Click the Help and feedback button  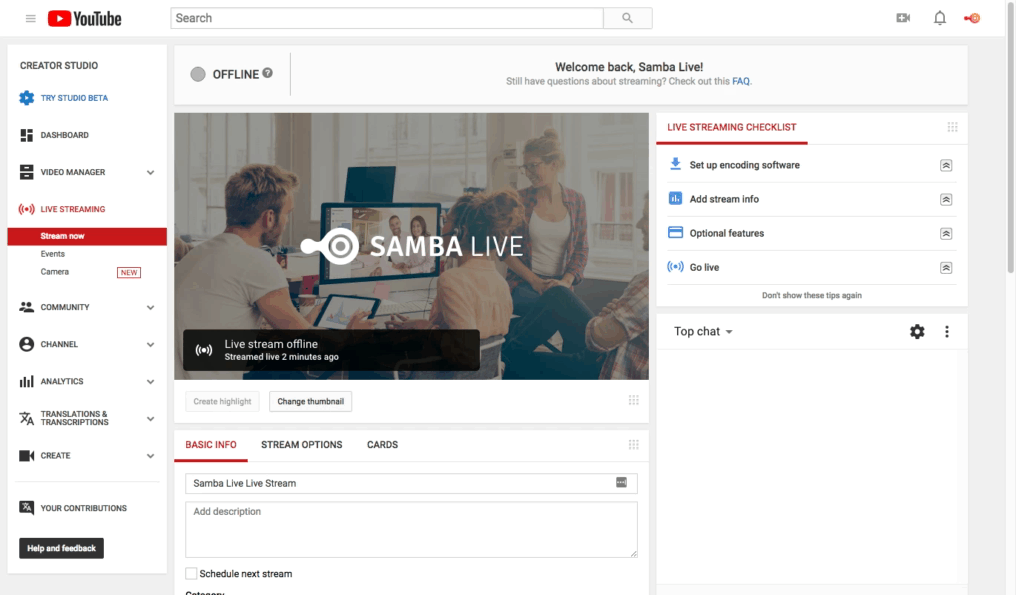[x=62, y=548]
